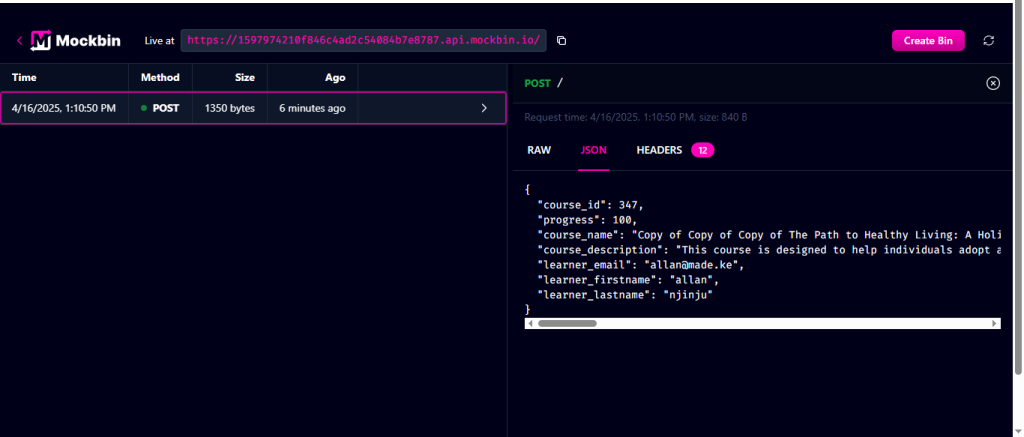The height and width of the screenshot is (437, 1024).
Task: Click the horizontal scrollbar thumb under JSON
Action: (567, 323)
